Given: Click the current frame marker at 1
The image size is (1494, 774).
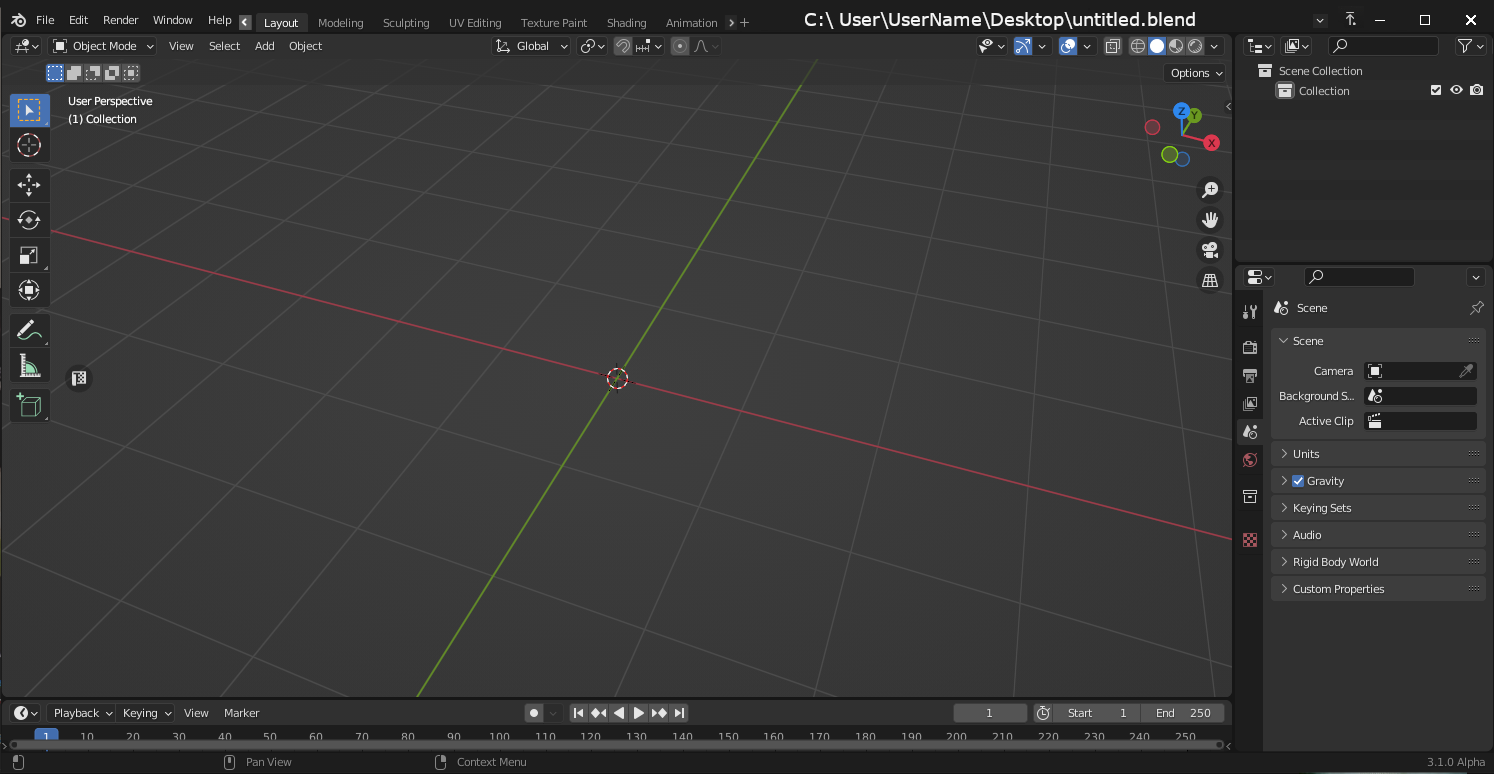Looking at the screenshot, I should click(46, 736).
